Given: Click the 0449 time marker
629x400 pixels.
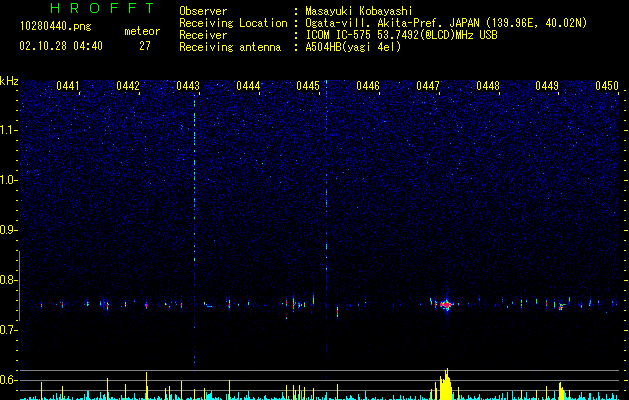Looking at the screenshot, I should pos(547,86).
